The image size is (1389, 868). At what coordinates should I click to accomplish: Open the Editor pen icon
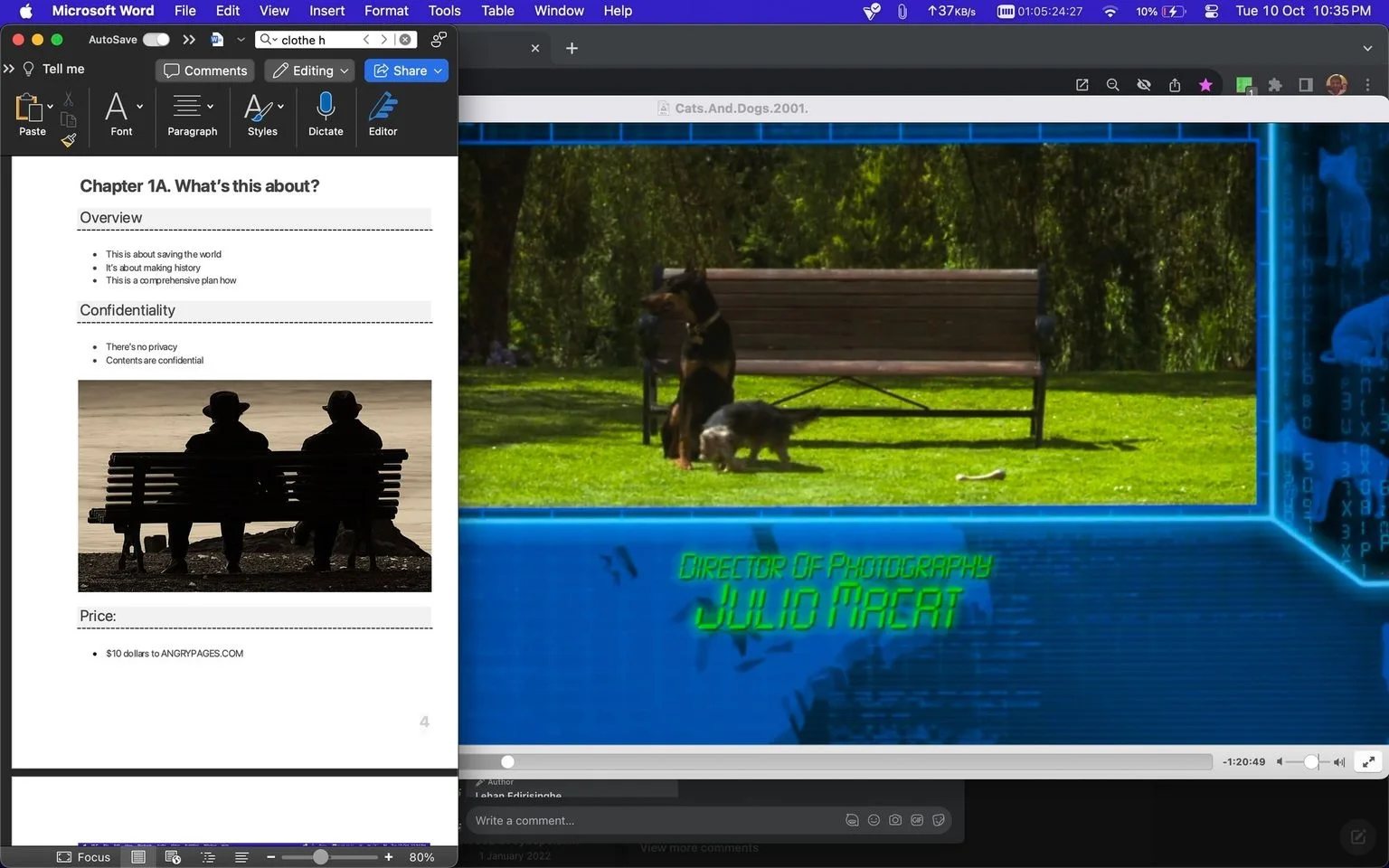pyautogui.click(x=383, y=107)
